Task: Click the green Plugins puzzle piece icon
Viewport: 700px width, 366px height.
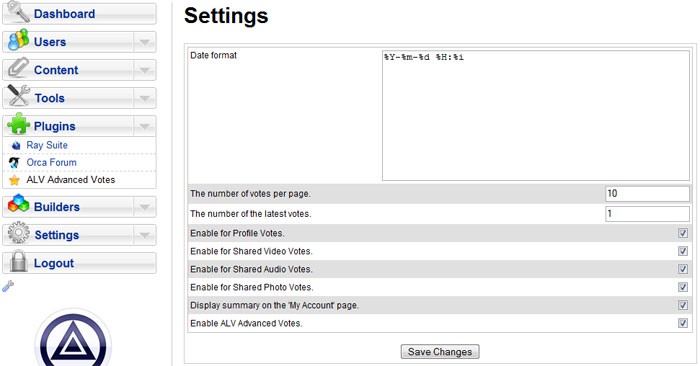Action: tap(18, 124)
